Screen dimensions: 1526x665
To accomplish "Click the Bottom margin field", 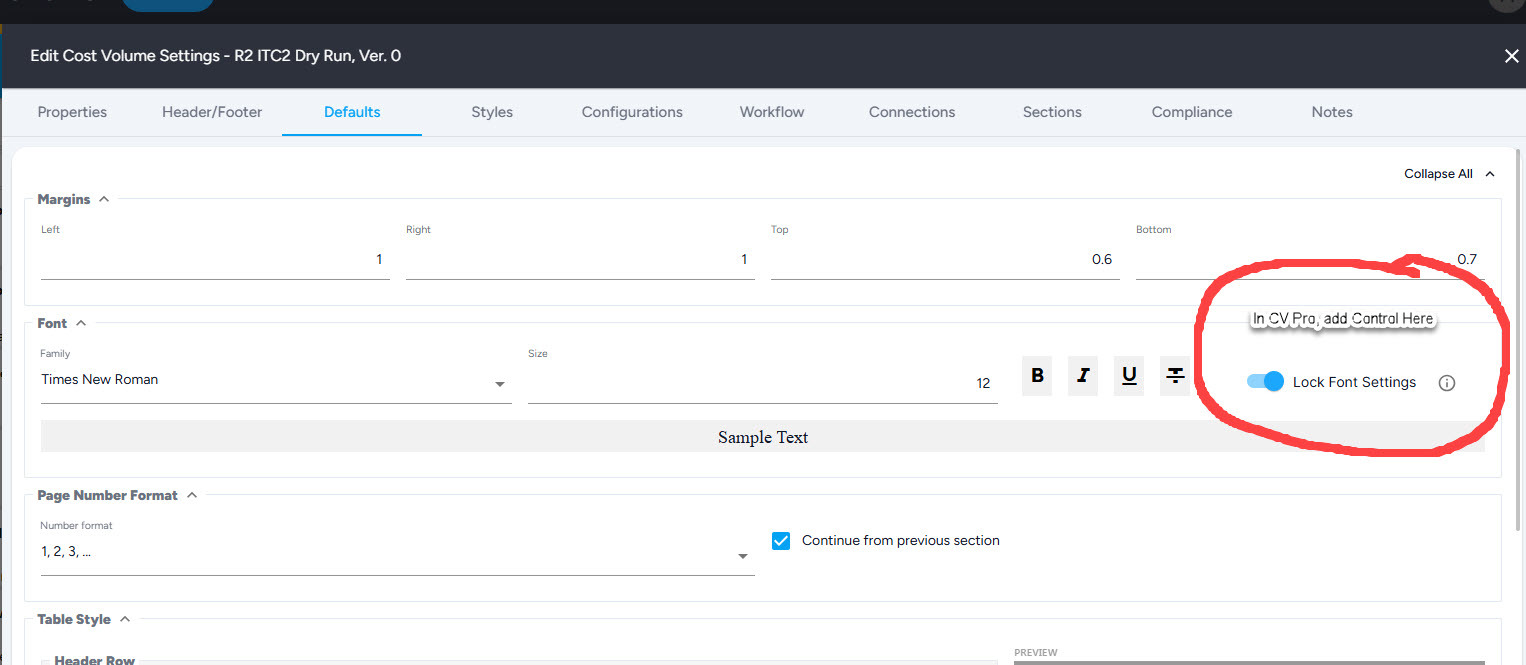I will (1310, 259).
